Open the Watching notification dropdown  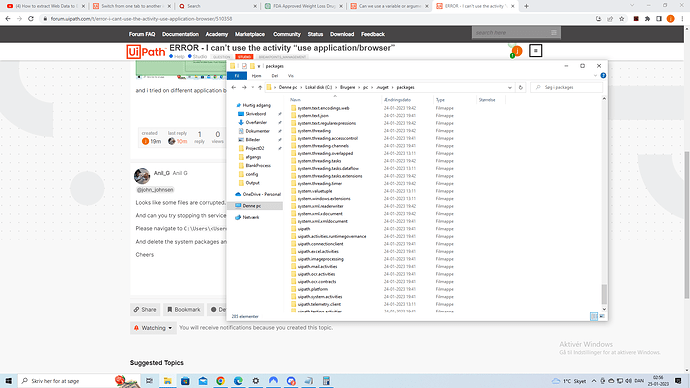(x=153, y=328)
